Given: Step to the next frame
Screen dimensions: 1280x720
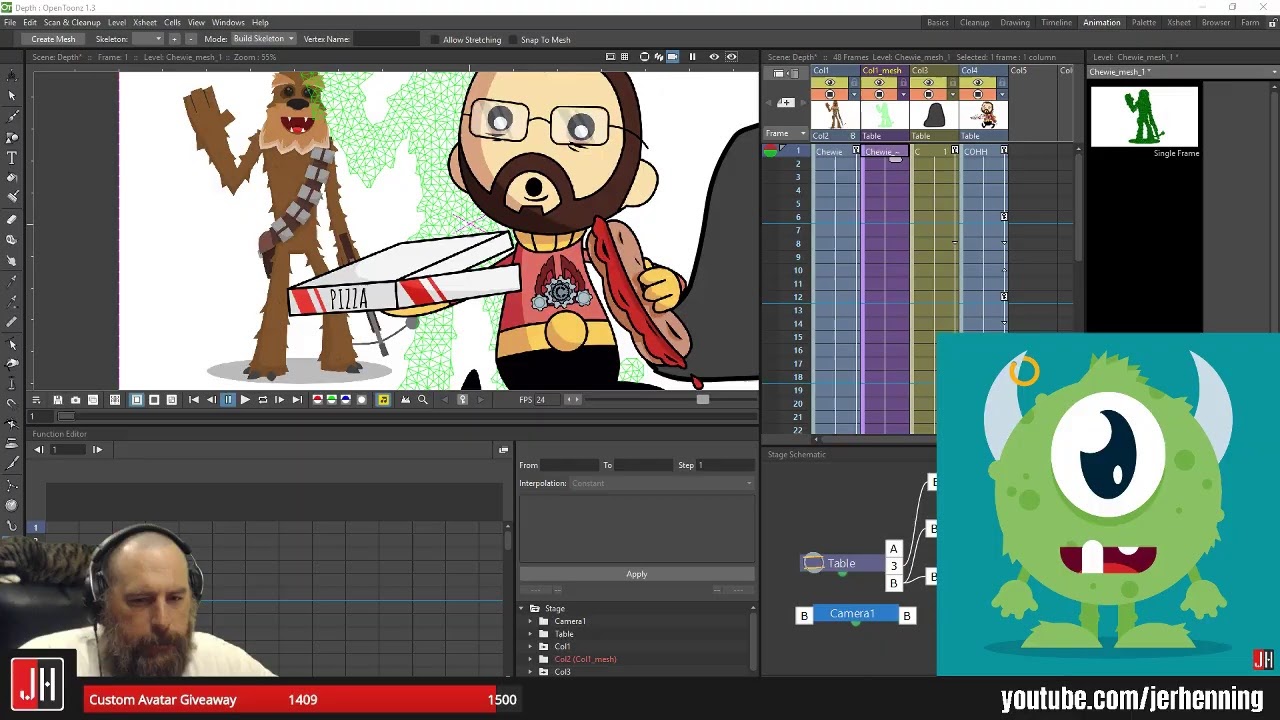Looking at the screenshot, I should (x=279, y=400).
